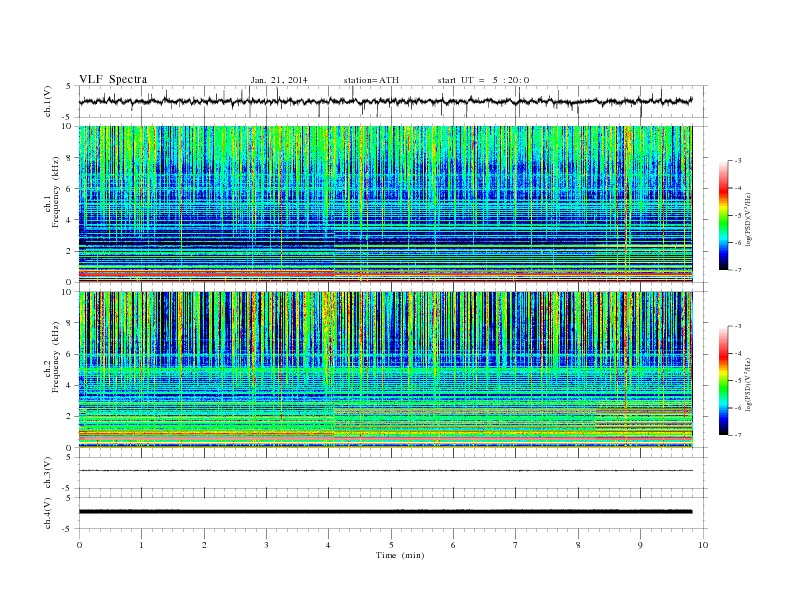Click inside the ch.2 spectrogram panel

click(x=385, y=370)
